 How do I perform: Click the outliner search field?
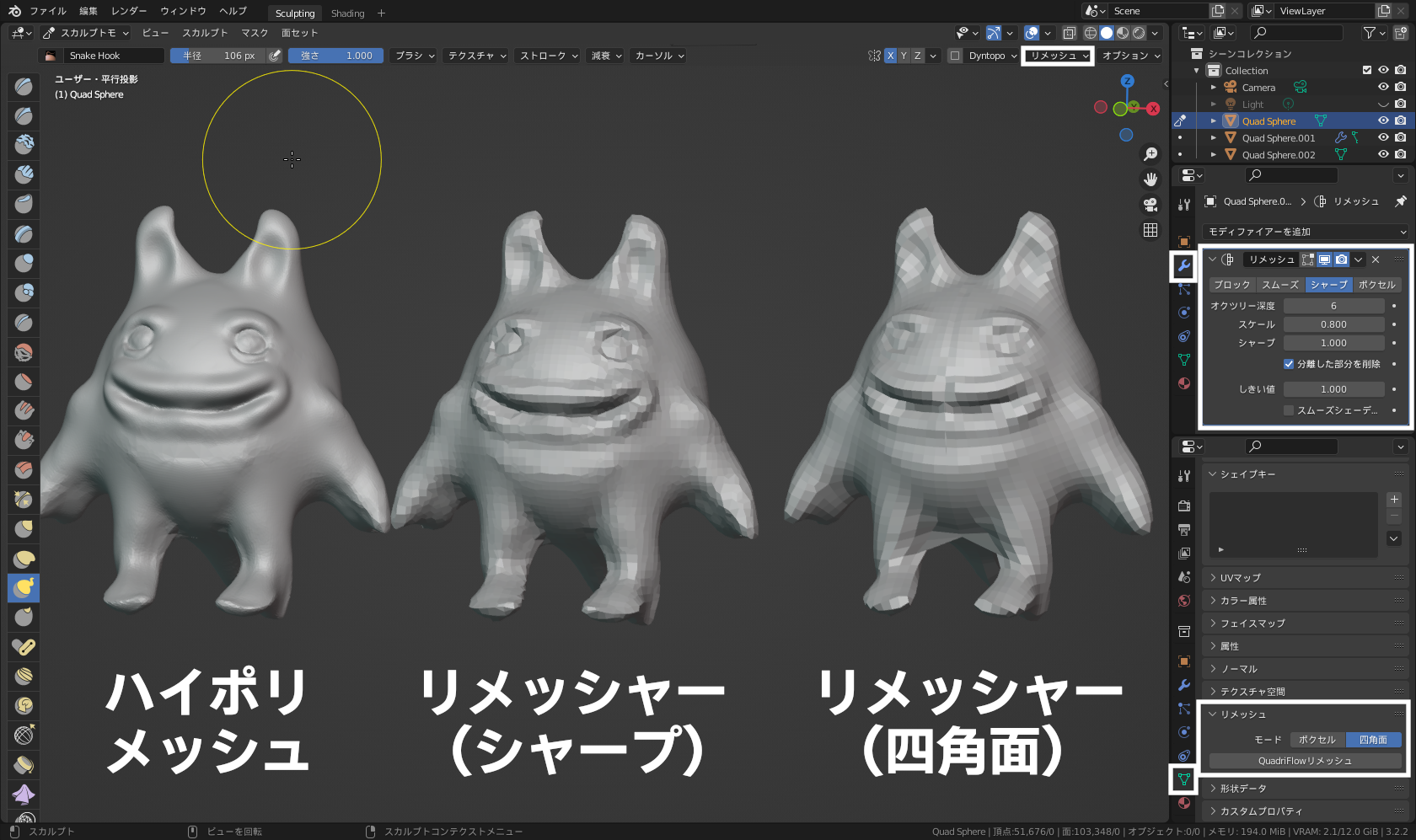(x=1296, y=32)
